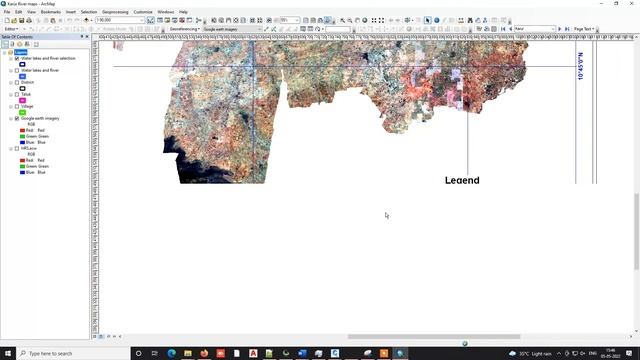Screen dimensions: 640x360
Task: Select the Zoom In tool in Tools toolbar
Action: (x=342, y=20)
